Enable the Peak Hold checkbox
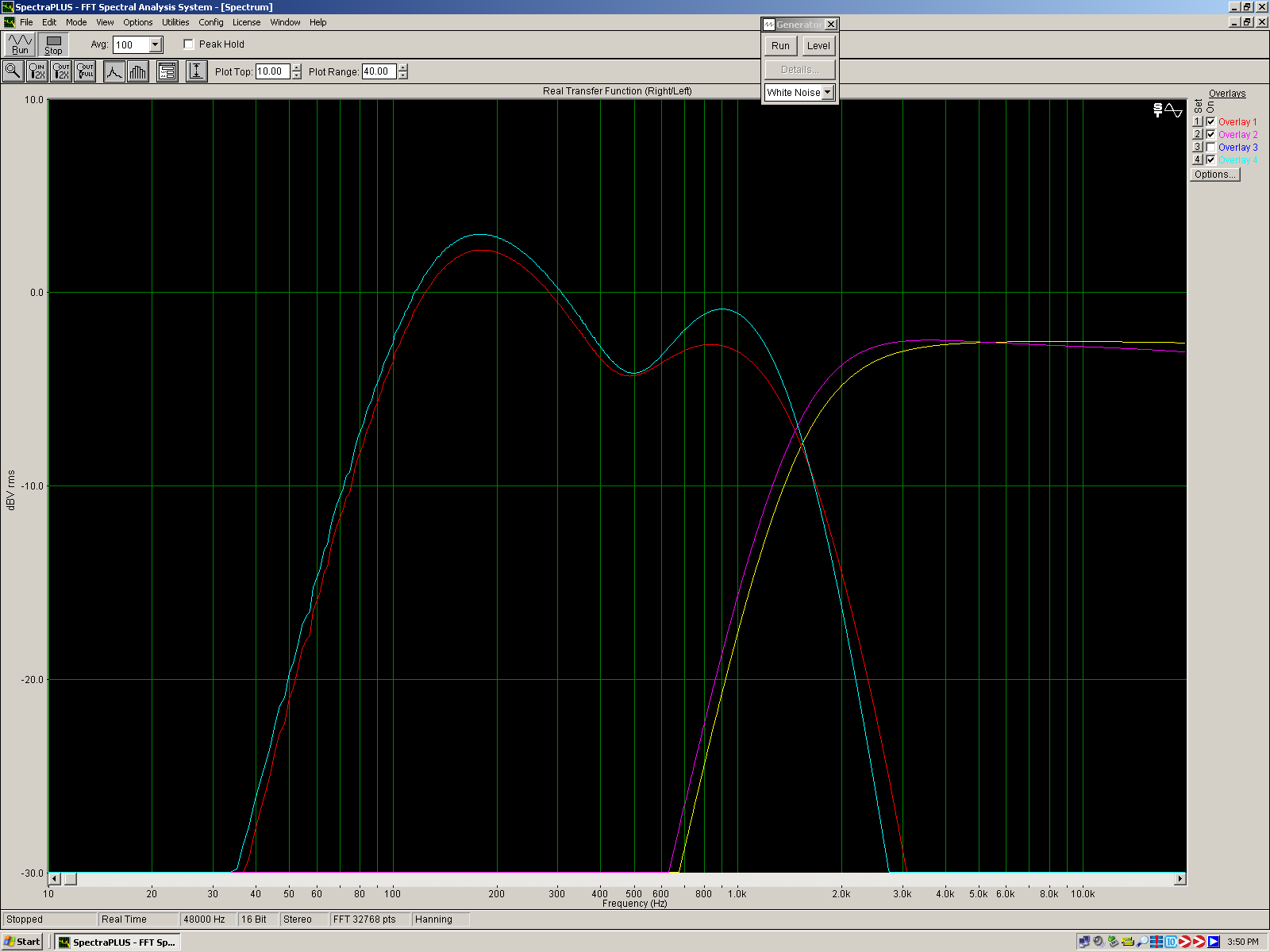 (x=189, y=44)
